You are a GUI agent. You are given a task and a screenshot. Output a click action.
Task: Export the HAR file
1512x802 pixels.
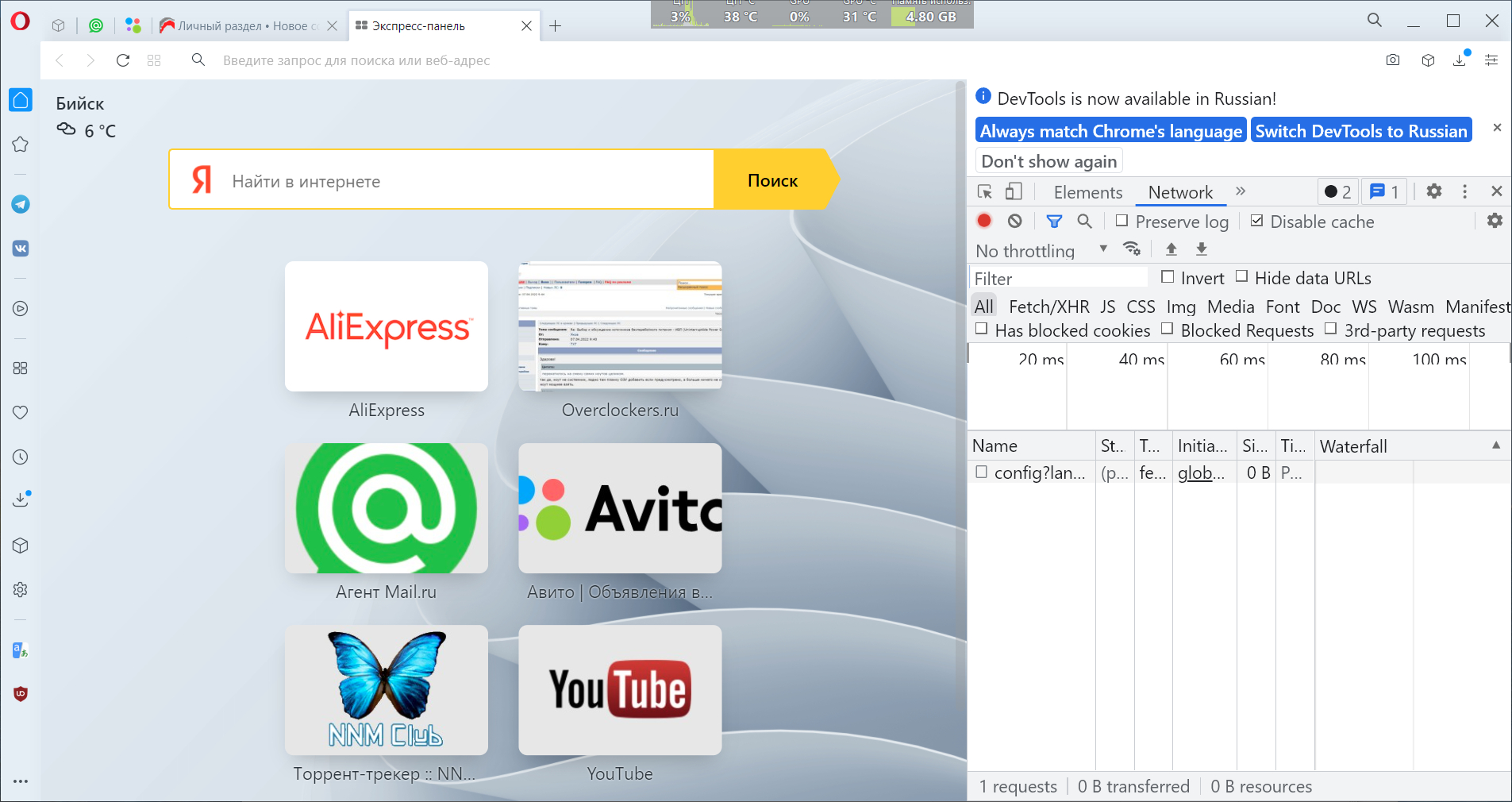click(1202, 249)
